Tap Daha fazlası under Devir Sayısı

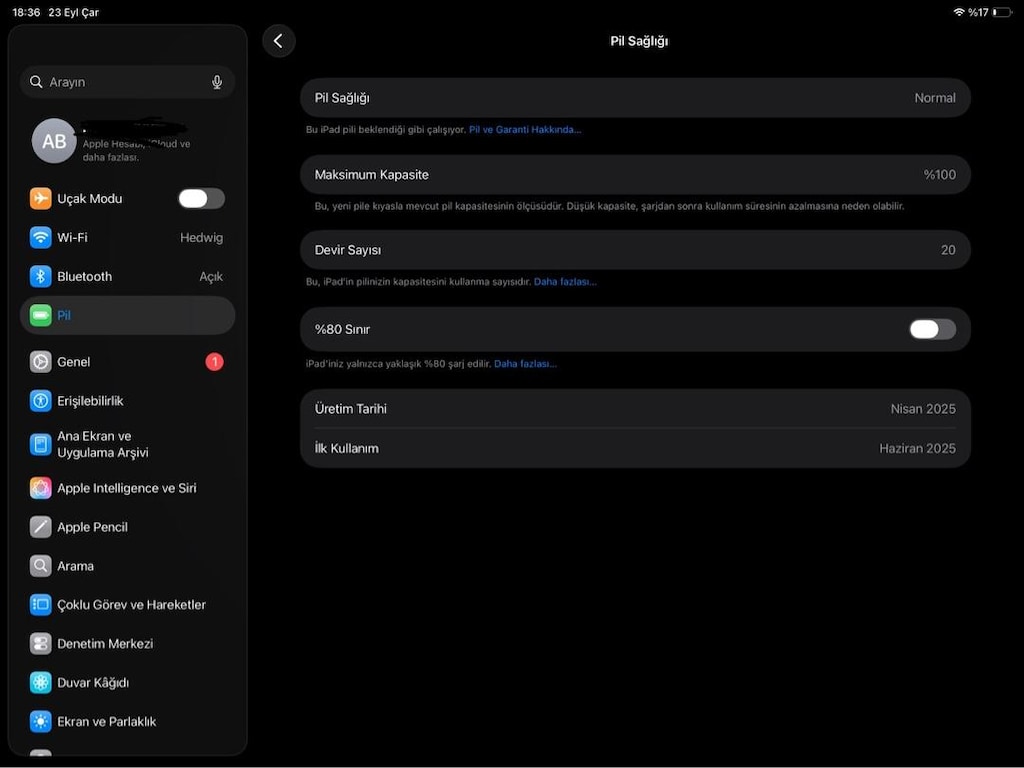point(565,282)
